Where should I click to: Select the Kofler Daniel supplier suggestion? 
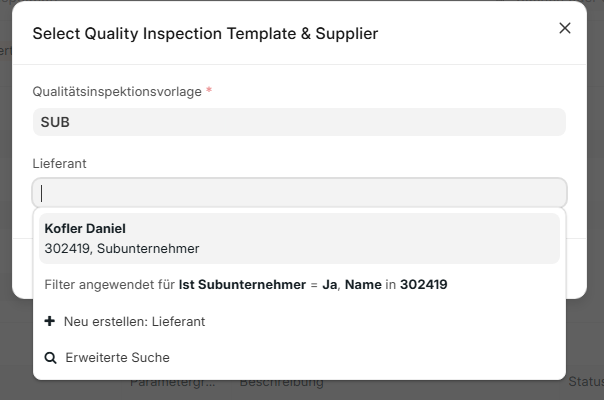tap(85, 229)
